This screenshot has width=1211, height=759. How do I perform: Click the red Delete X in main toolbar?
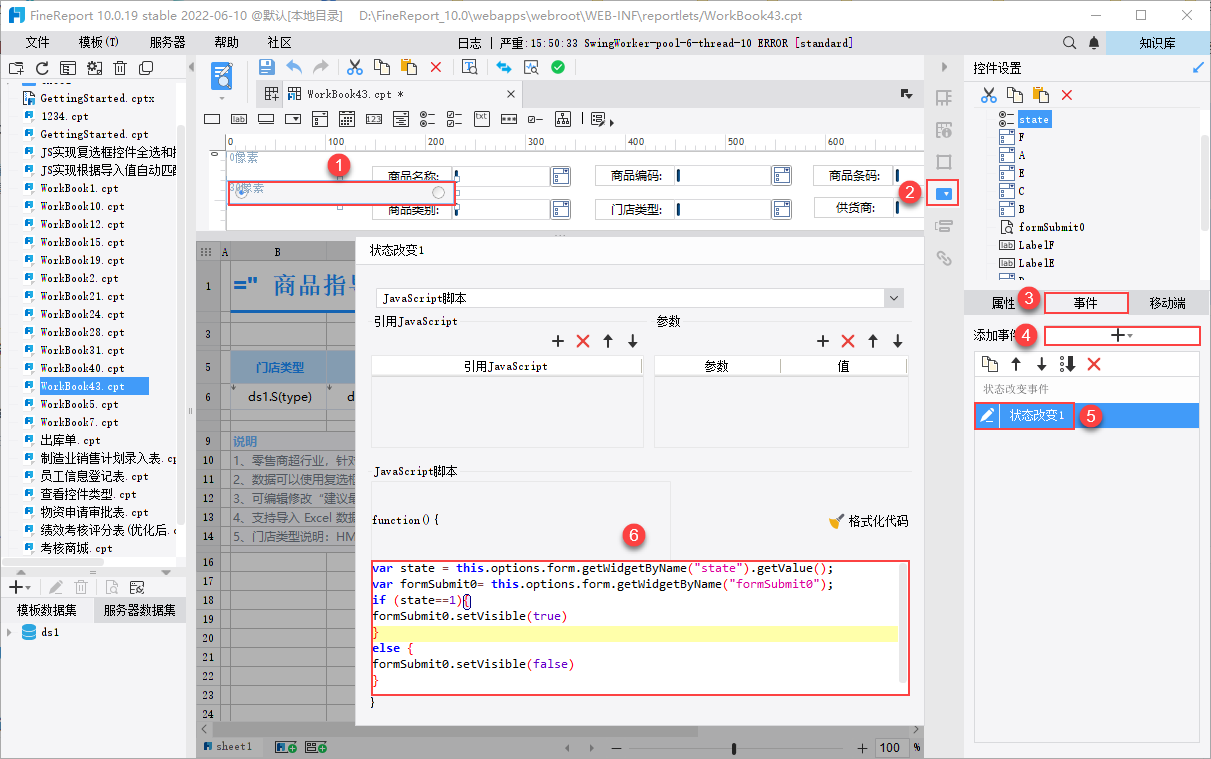436,67
